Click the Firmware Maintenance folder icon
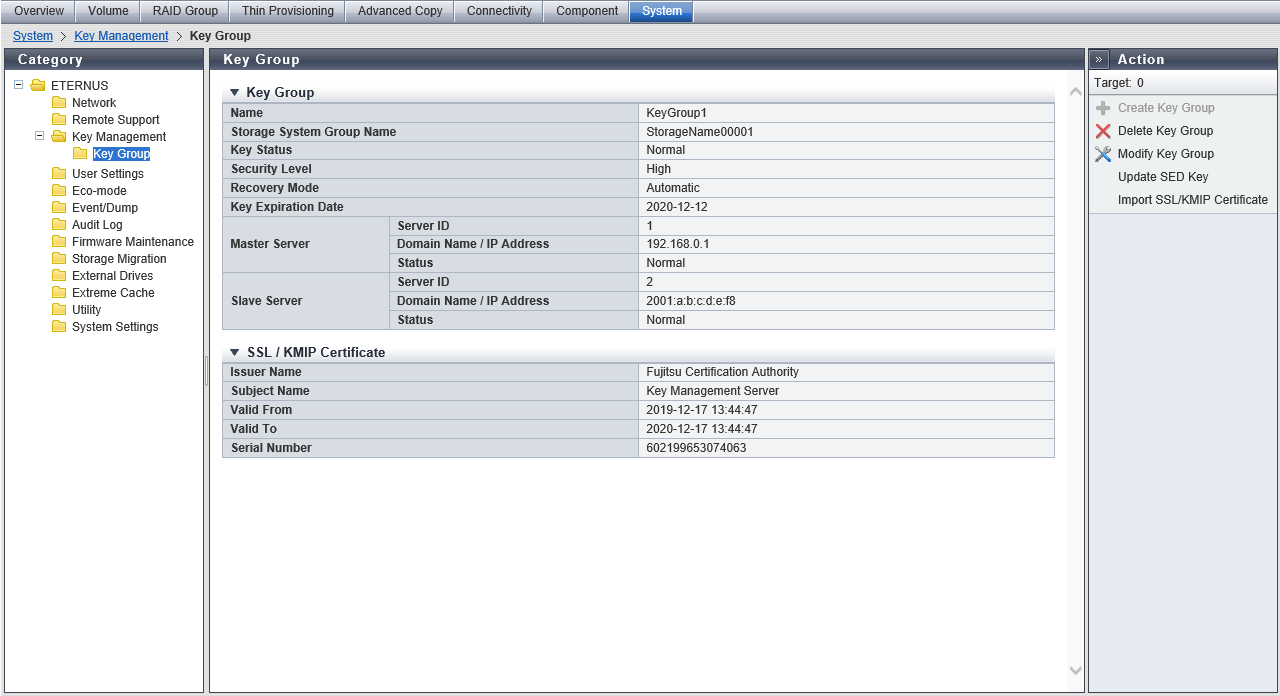This screenshot has width=1280, height=696. [x=59, y=242]
